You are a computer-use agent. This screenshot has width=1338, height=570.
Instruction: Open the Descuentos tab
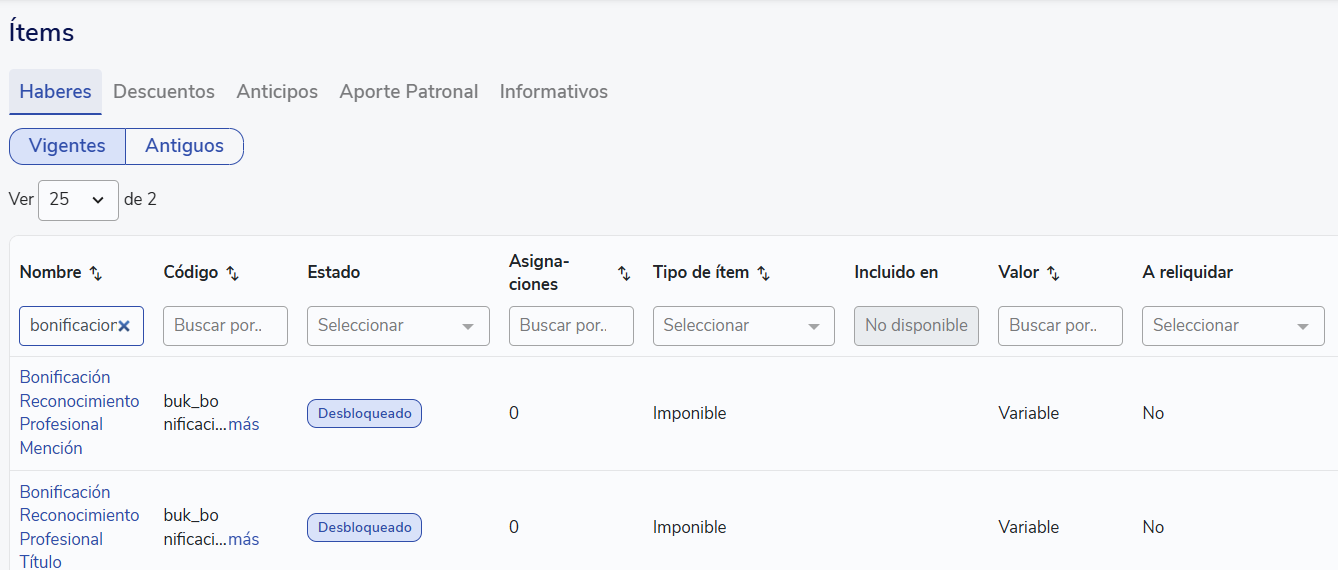pyautogui.click(x=164, y=92)
